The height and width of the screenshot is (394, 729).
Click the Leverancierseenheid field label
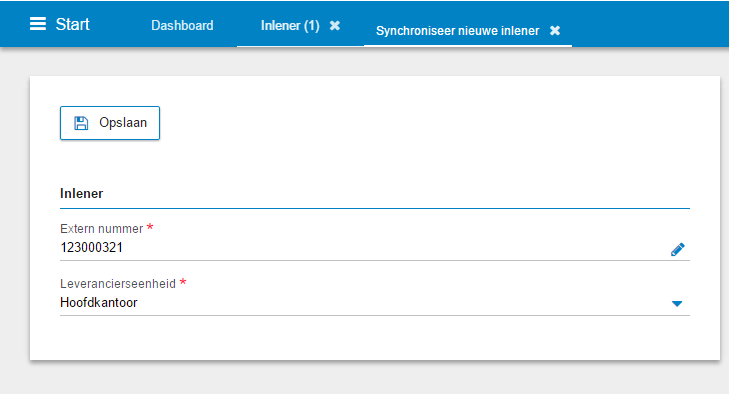coord(118,284)
